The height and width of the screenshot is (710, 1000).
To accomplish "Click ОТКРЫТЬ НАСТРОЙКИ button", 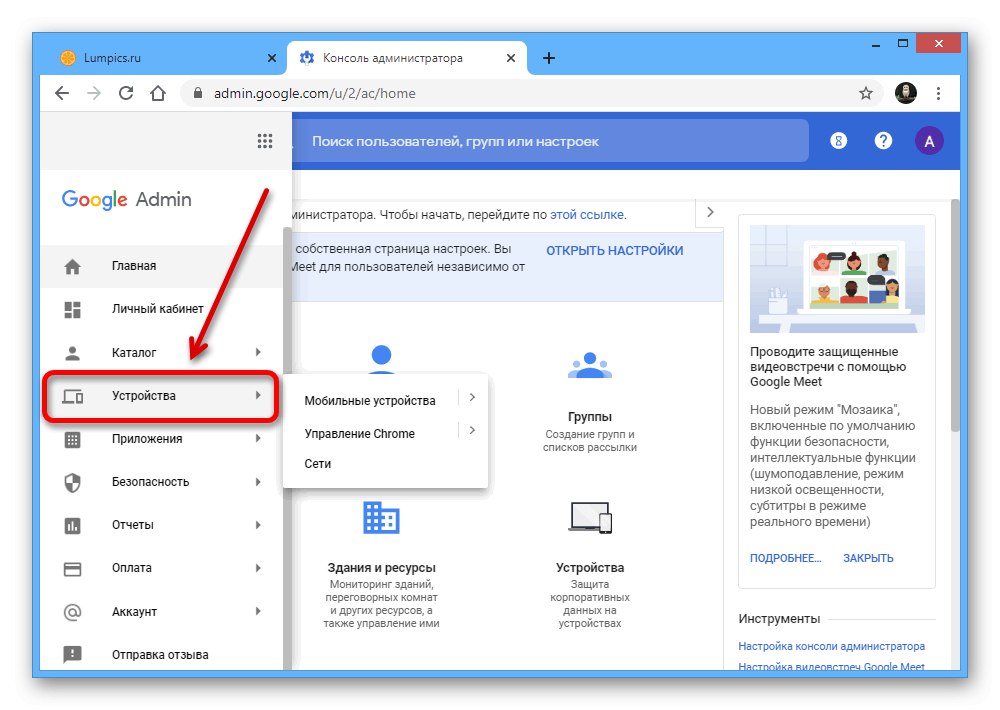I will point(614,251).
